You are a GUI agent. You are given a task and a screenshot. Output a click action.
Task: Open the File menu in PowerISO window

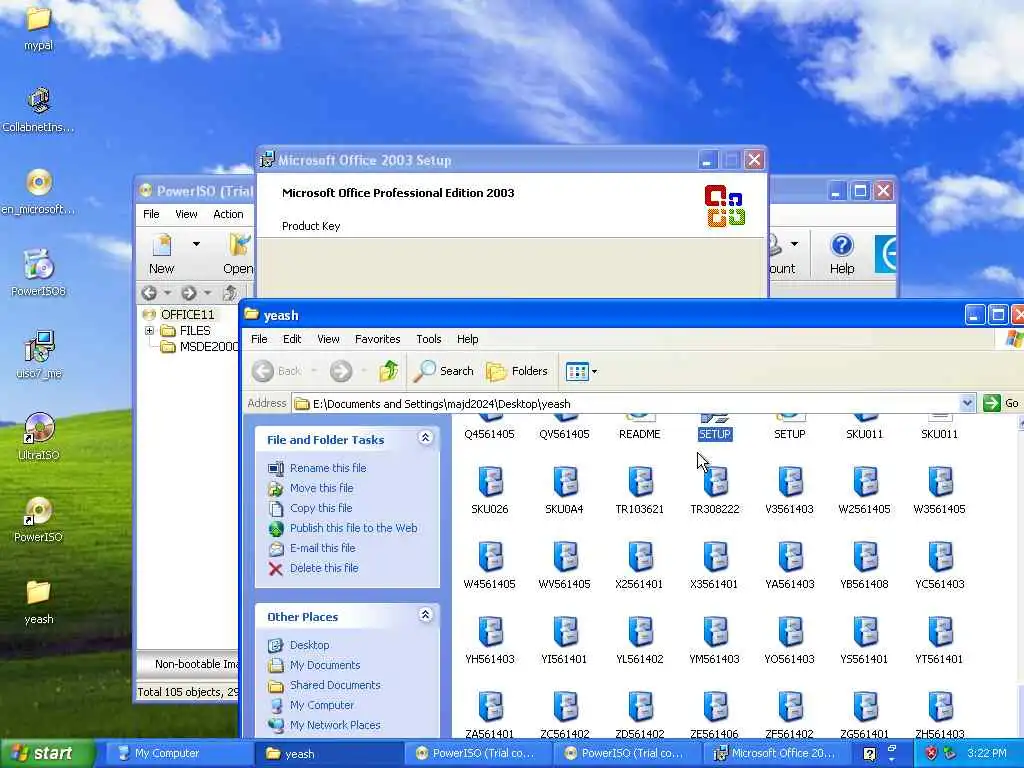pos(152,214)
